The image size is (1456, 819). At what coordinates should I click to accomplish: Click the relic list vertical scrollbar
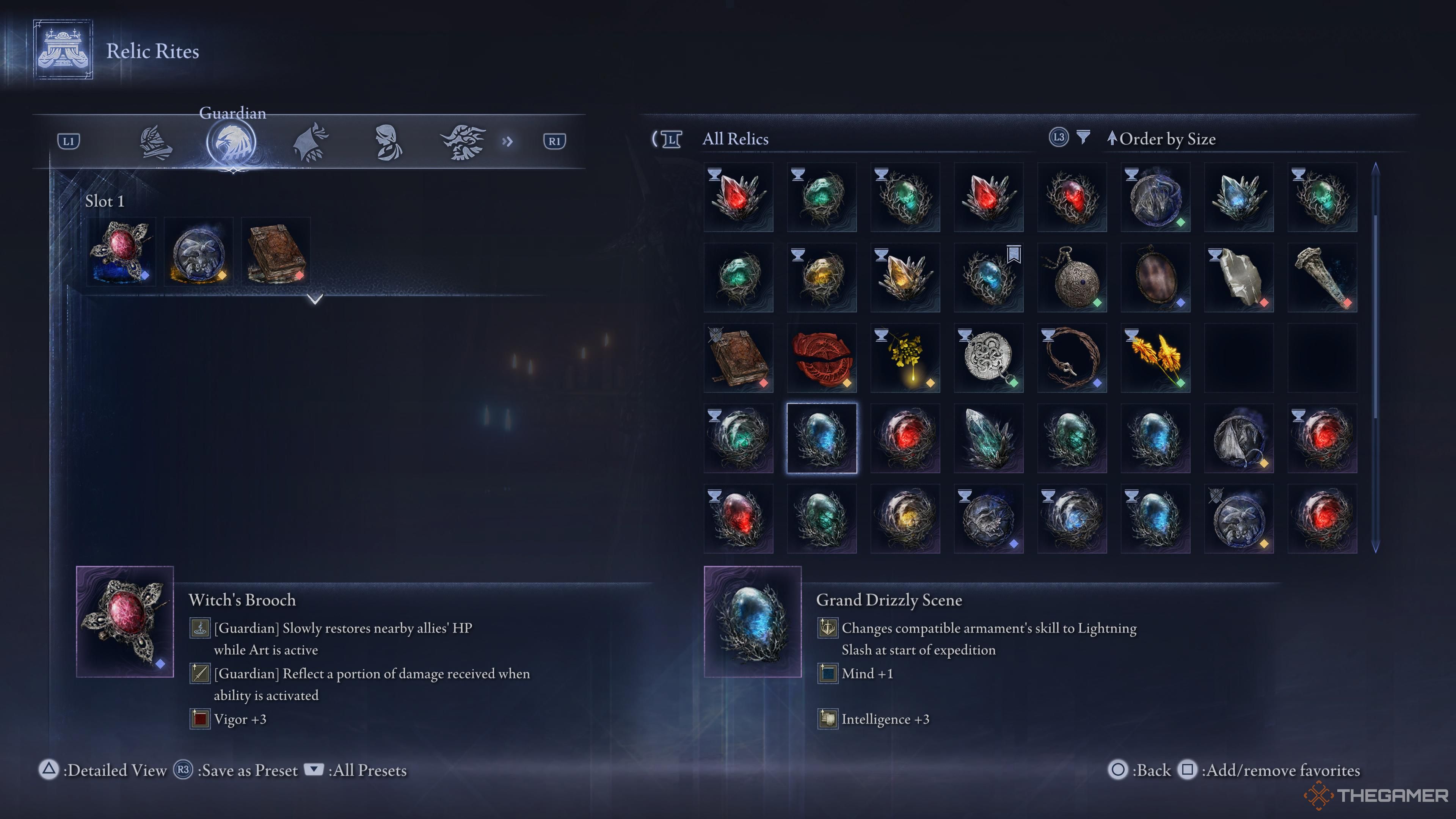(1375, 358)
